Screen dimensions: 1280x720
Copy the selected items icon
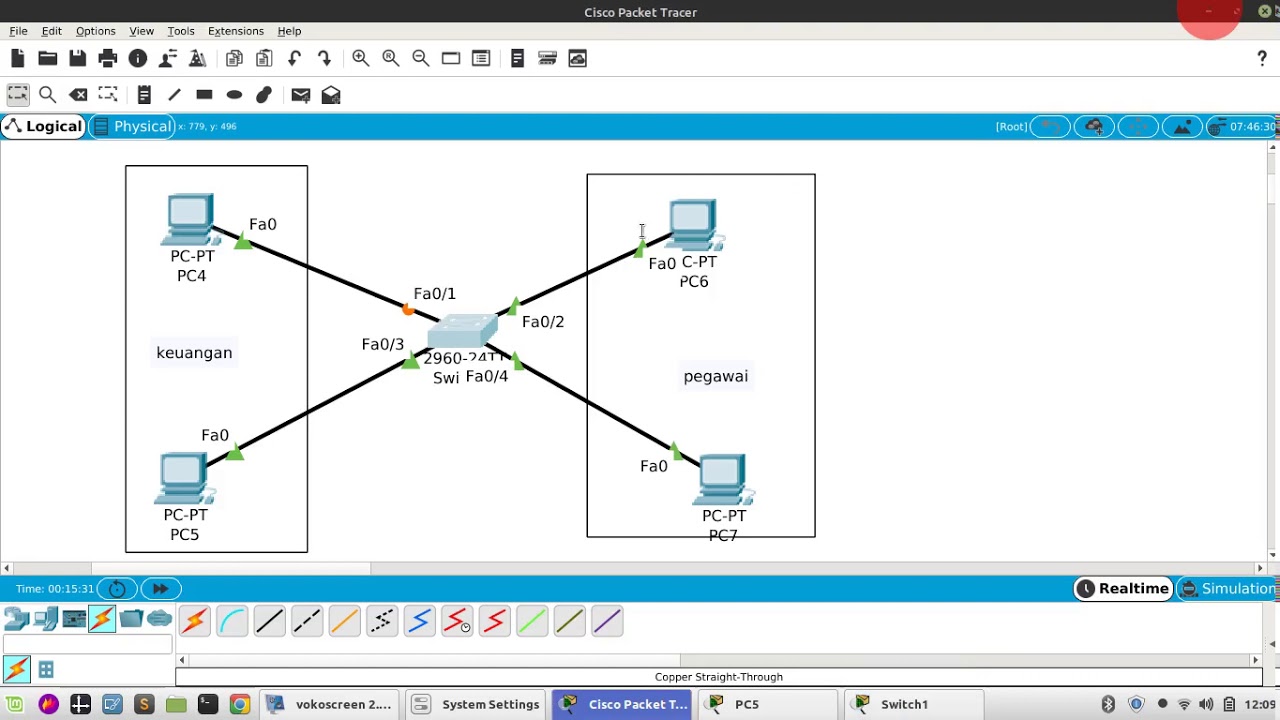(x=234, y=59)
